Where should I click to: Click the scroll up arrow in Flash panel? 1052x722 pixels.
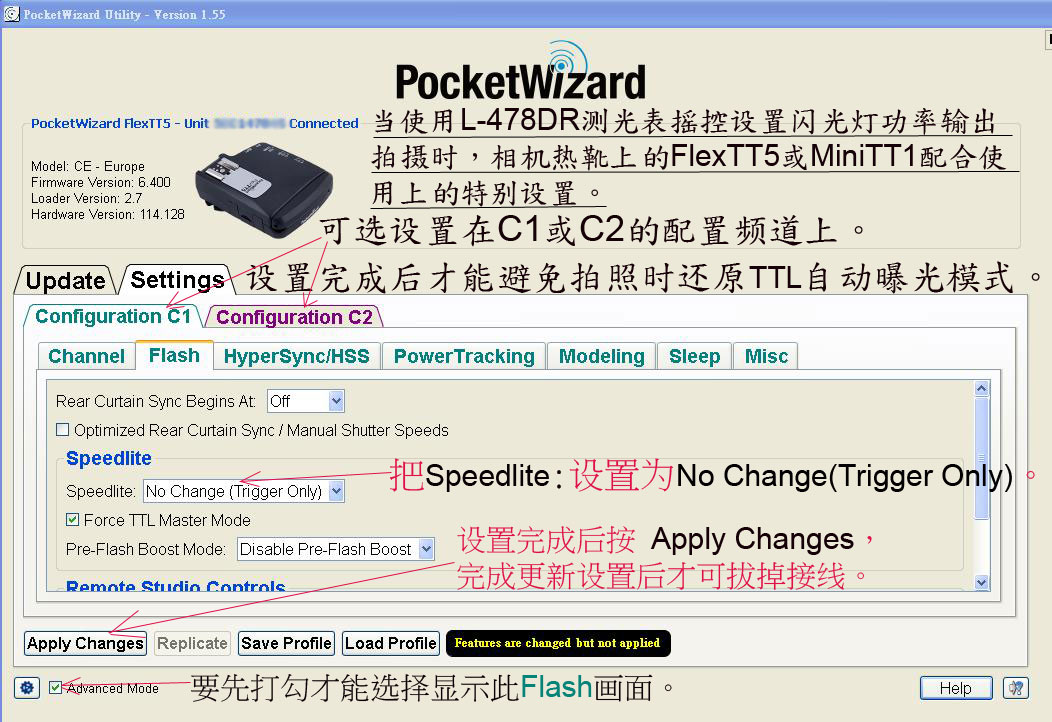pyautogui.click(x=982, y=388)
